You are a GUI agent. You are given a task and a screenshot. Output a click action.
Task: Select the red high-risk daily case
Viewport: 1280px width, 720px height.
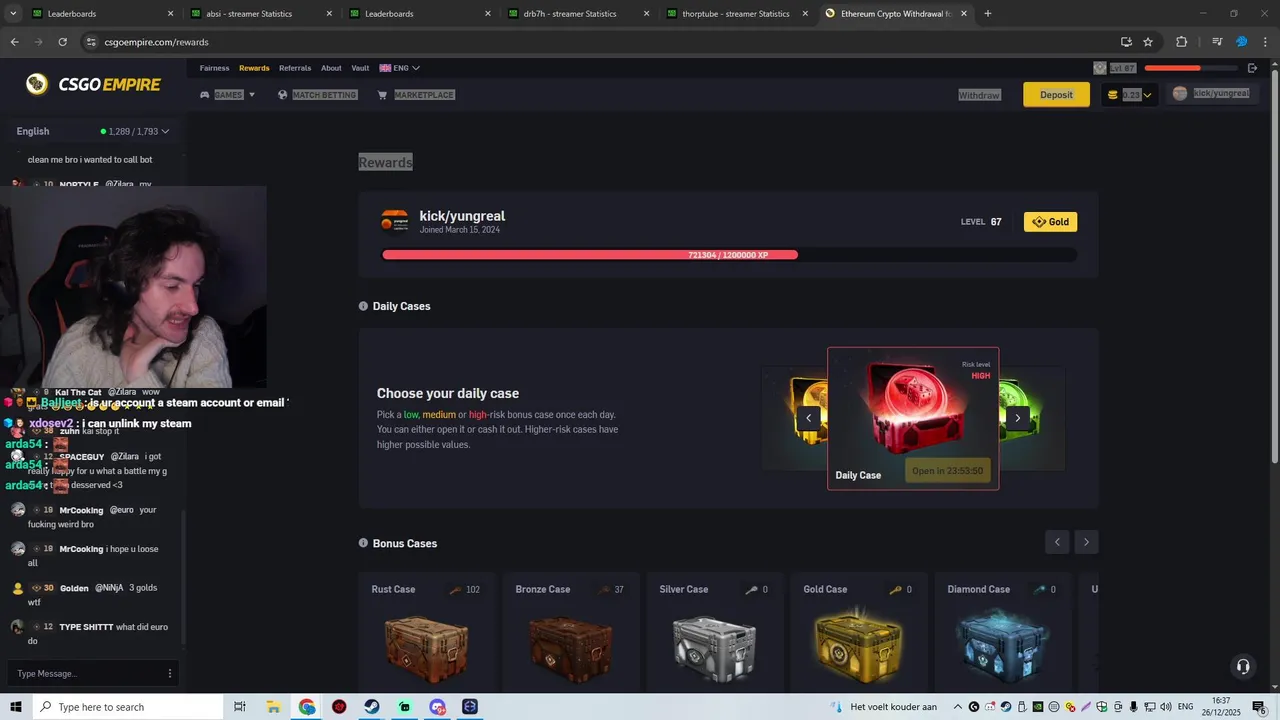913,418
